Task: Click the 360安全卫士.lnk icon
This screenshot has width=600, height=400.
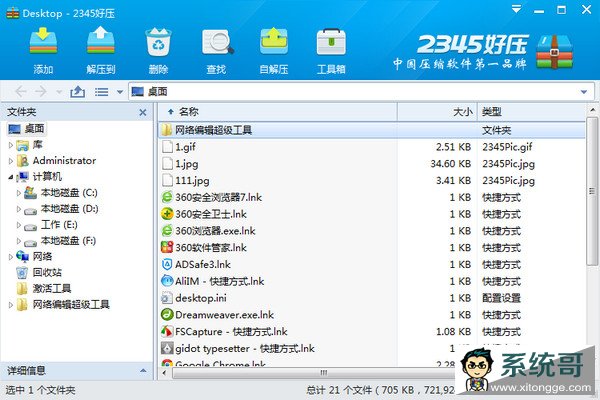Action: tap(167, 214)
